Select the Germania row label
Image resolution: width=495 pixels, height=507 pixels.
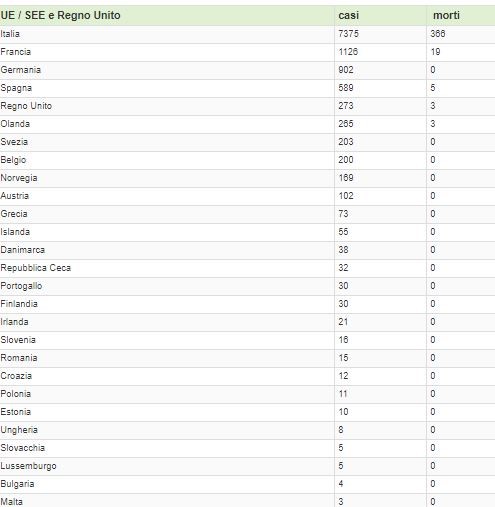pyautogui.click(x=21, y=70)
